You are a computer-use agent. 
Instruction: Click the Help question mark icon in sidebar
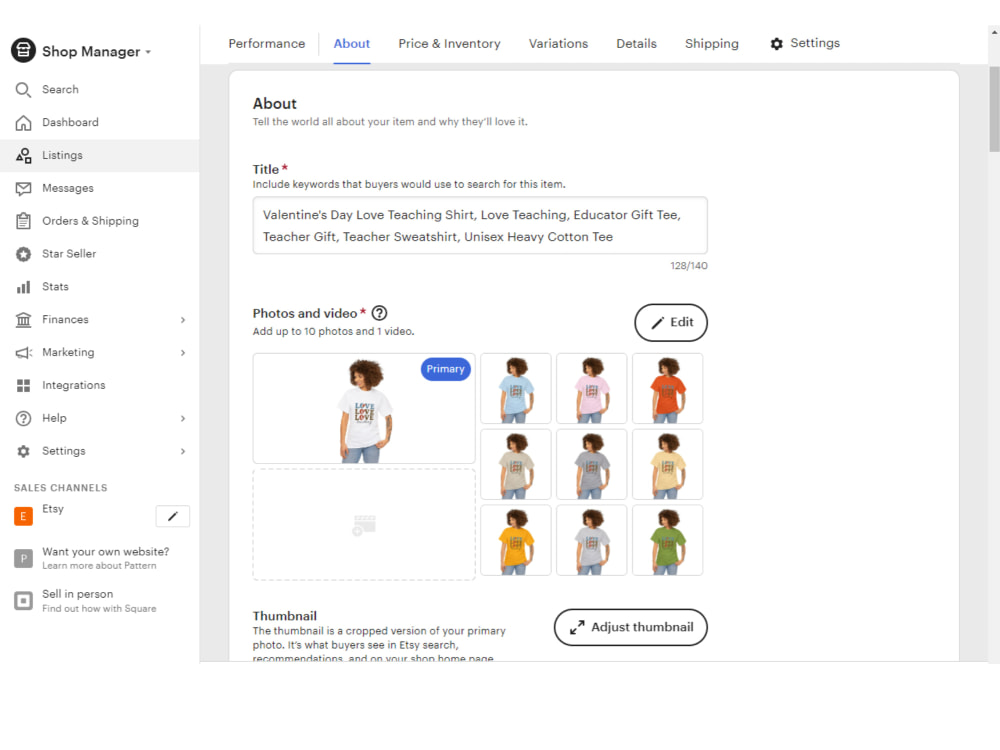[23, 418]
